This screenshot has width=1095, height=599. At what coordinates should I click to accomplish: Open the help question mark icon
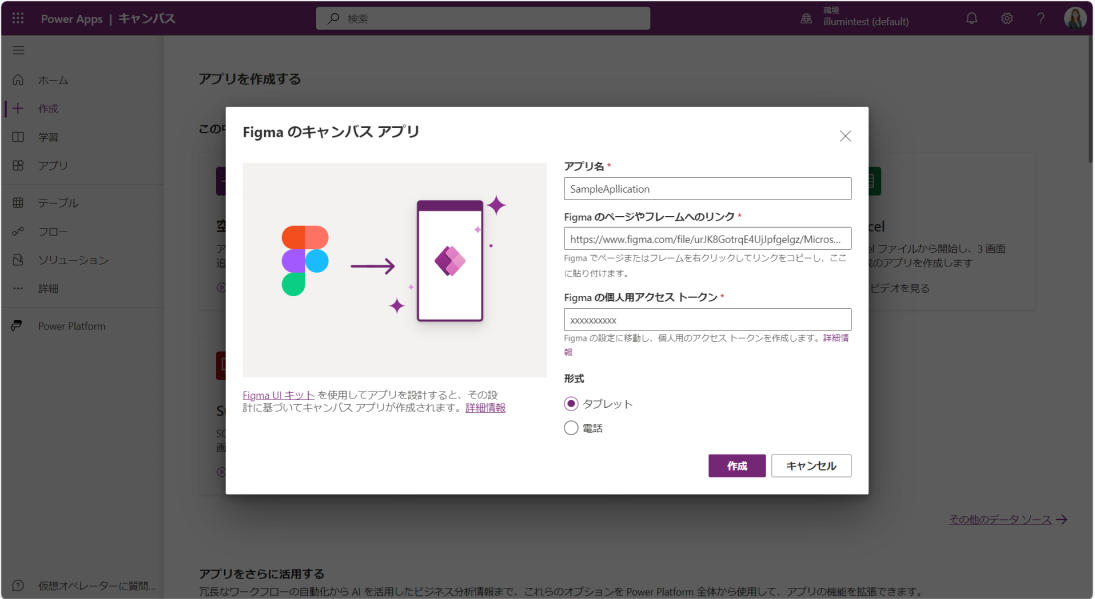[1041, 18]
